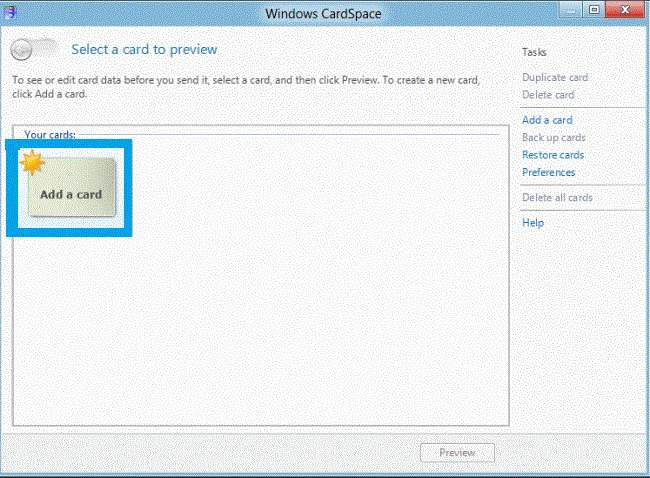This screenshot has height=478, width=650.
Task: Open the Preferences link
Action: [548, 172]
